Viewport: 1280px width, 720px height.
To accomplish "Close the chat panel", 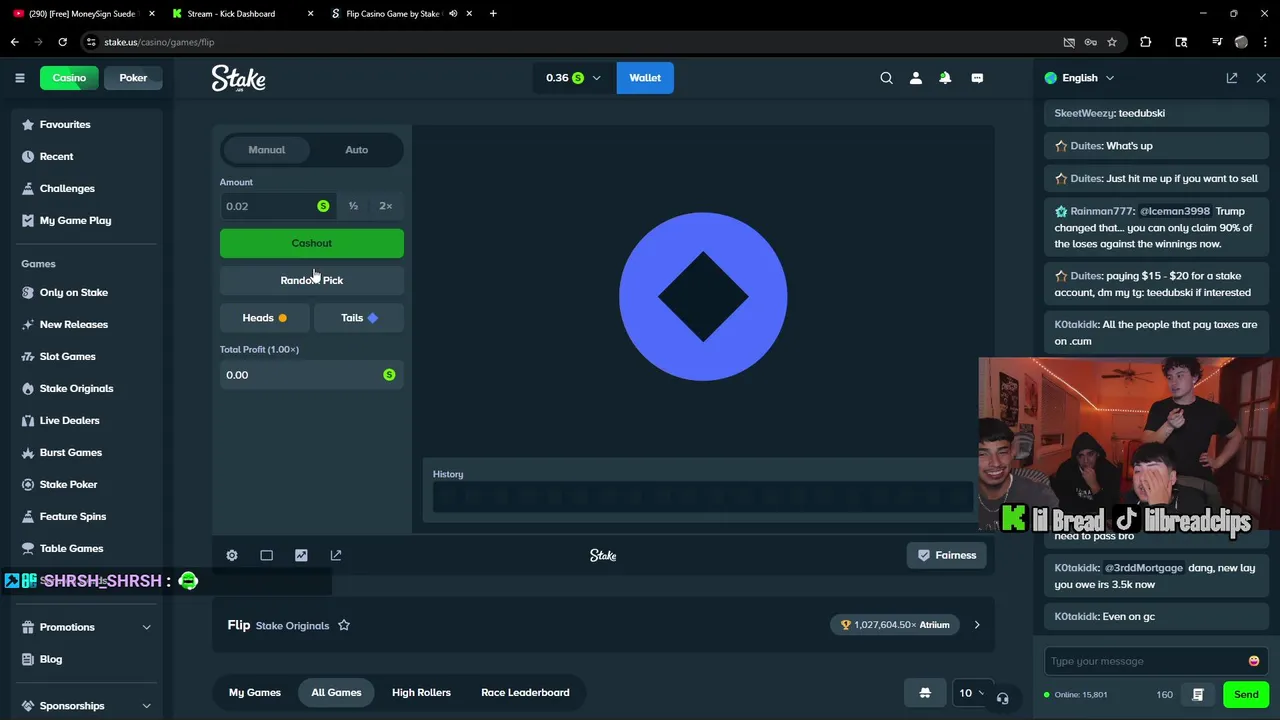I will (x=1261, y=78).
